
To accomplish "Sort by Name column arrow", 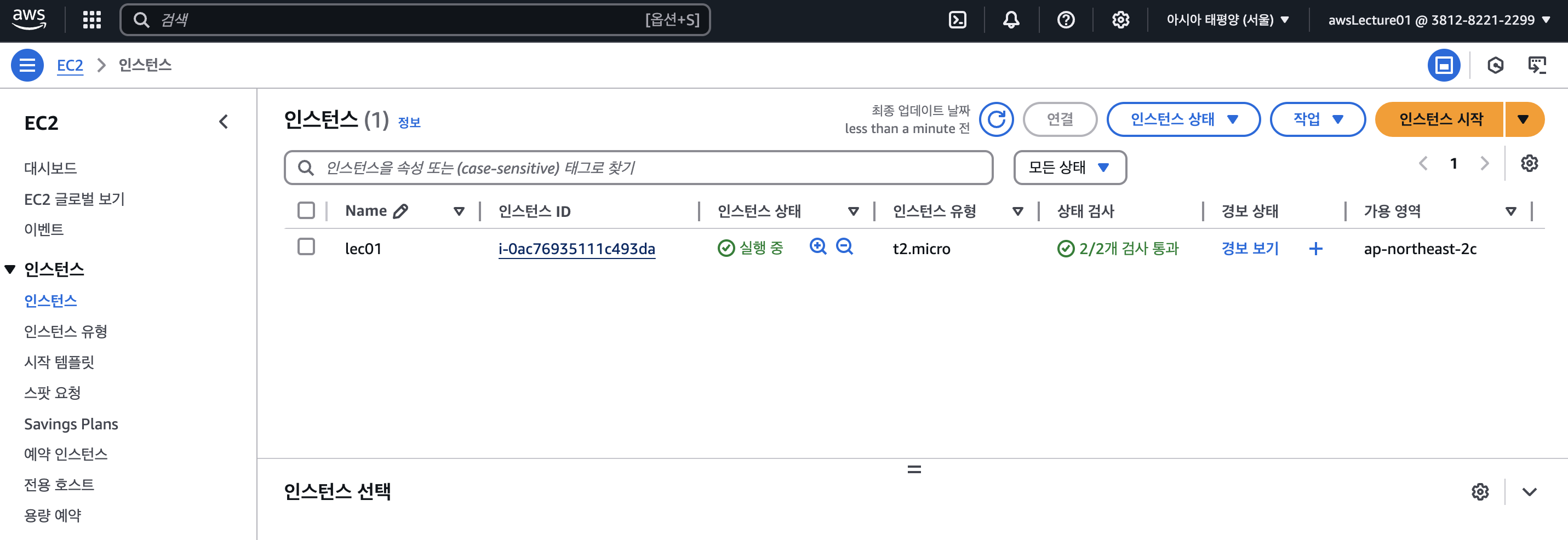I will [459, 211].
